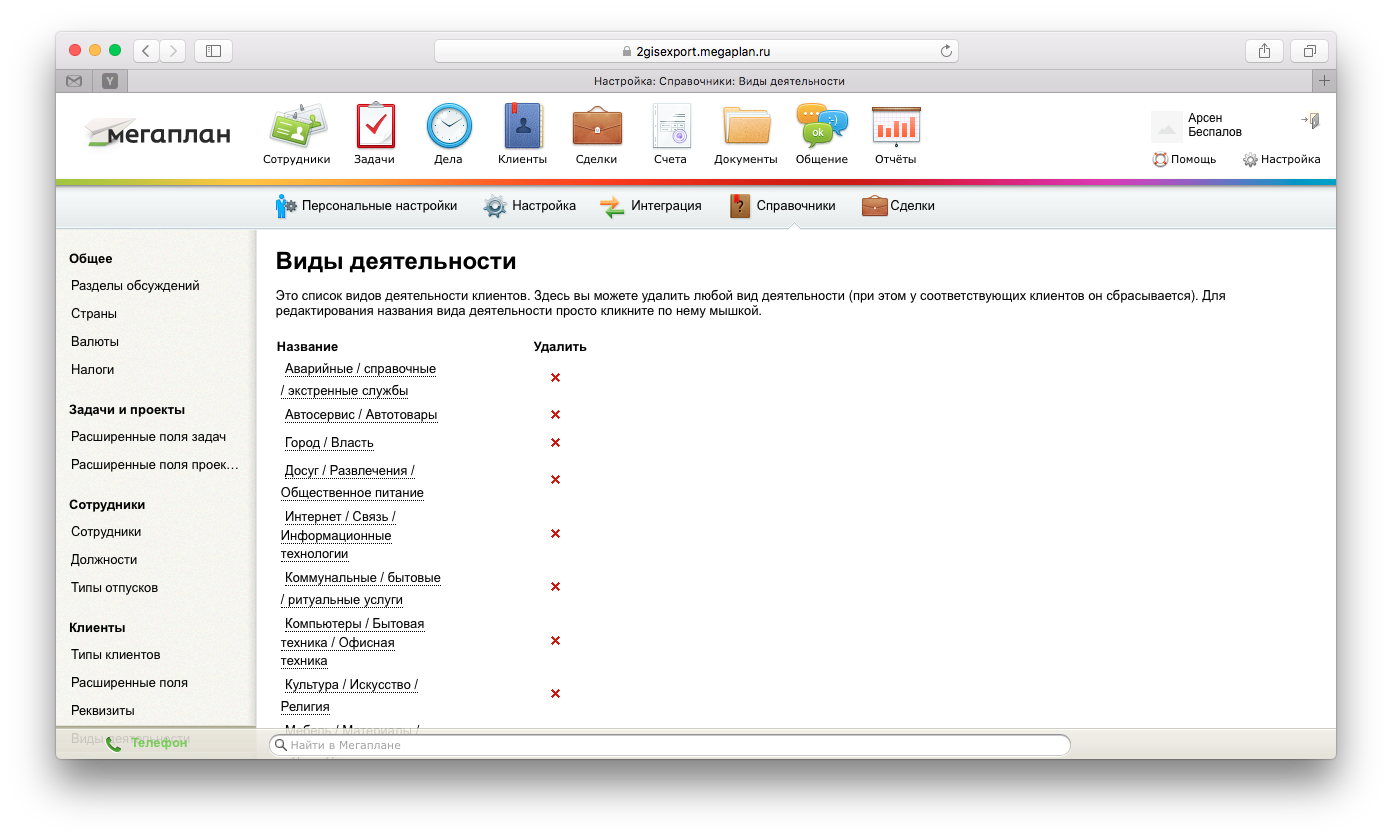The height and width of the screenshot is (839, 1392).
Task: Edit the Аварийные / справочные / экстренные службы name
Action: click(x=358, y=380)
